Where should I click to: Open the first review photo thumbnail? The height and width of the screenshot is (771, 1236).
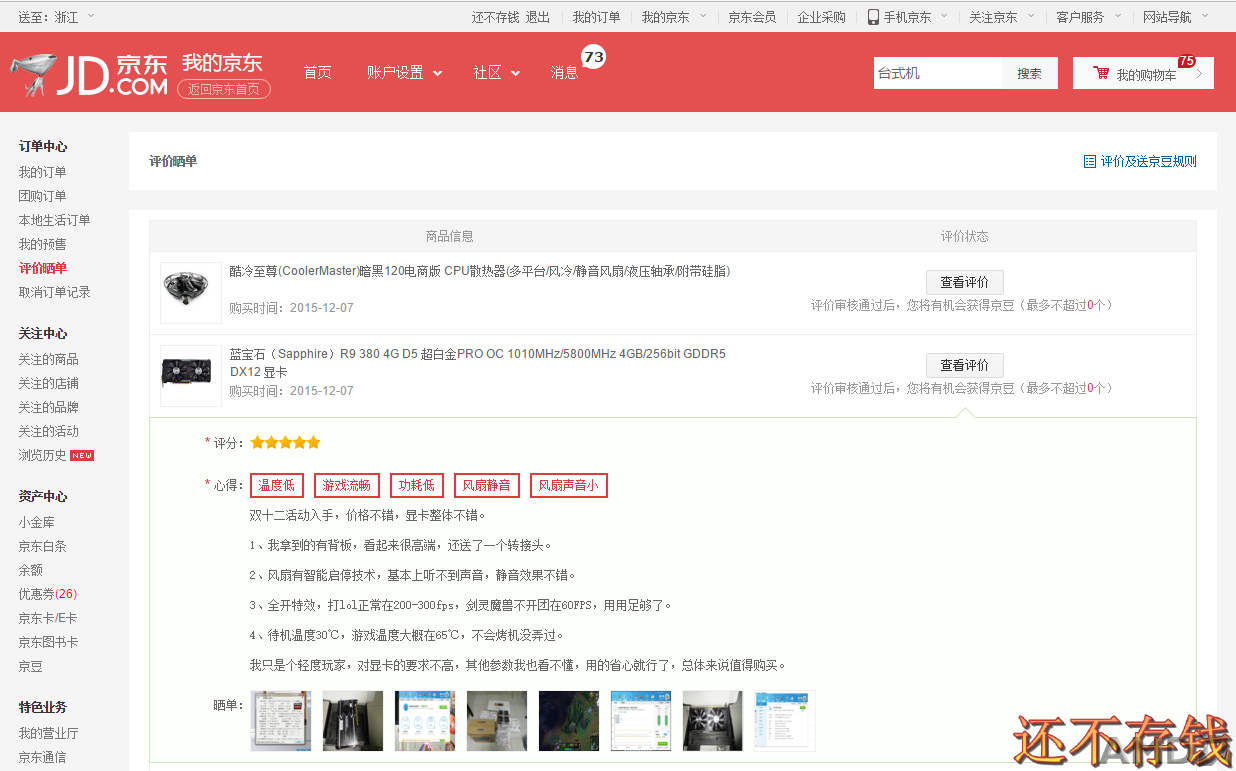tap(281, 721)
